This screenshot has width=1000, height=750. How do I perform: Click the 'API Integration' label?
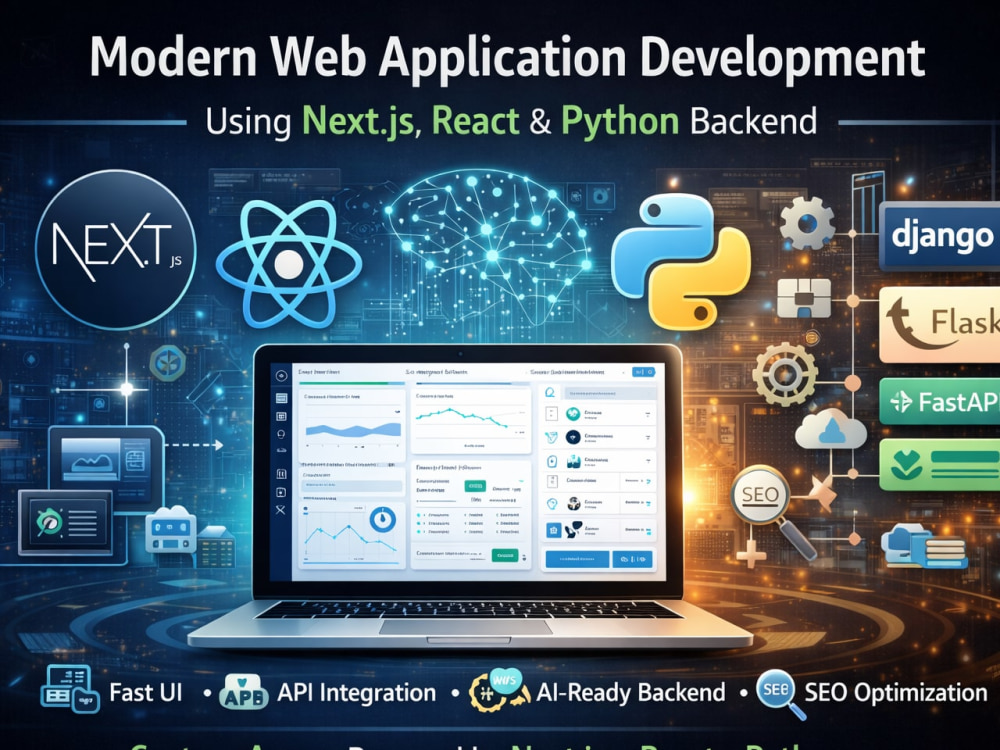click(x=357, y=693)
